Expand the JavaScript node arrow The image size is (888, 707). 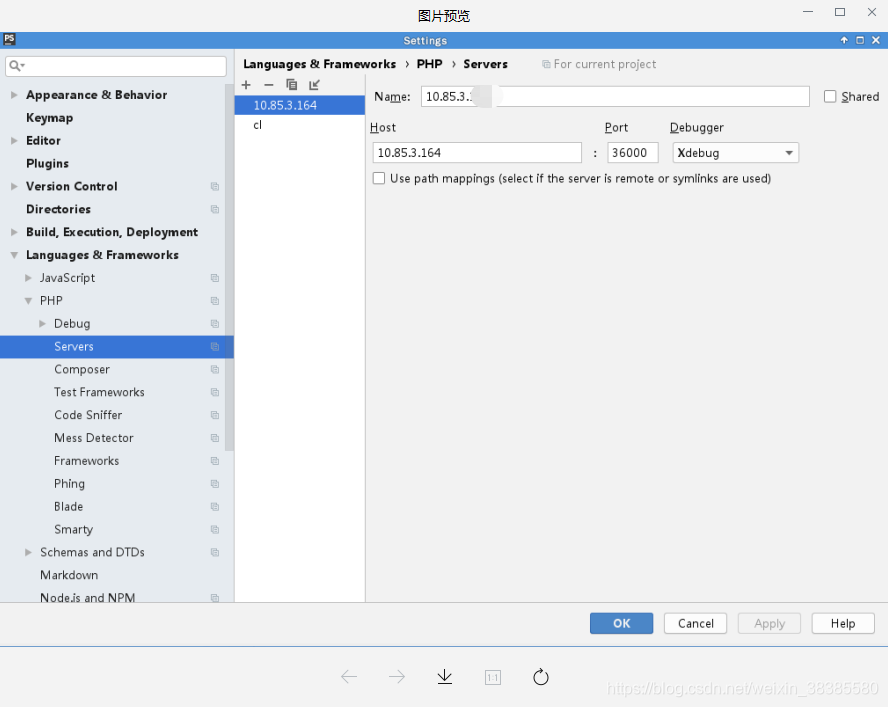[28, 278]
